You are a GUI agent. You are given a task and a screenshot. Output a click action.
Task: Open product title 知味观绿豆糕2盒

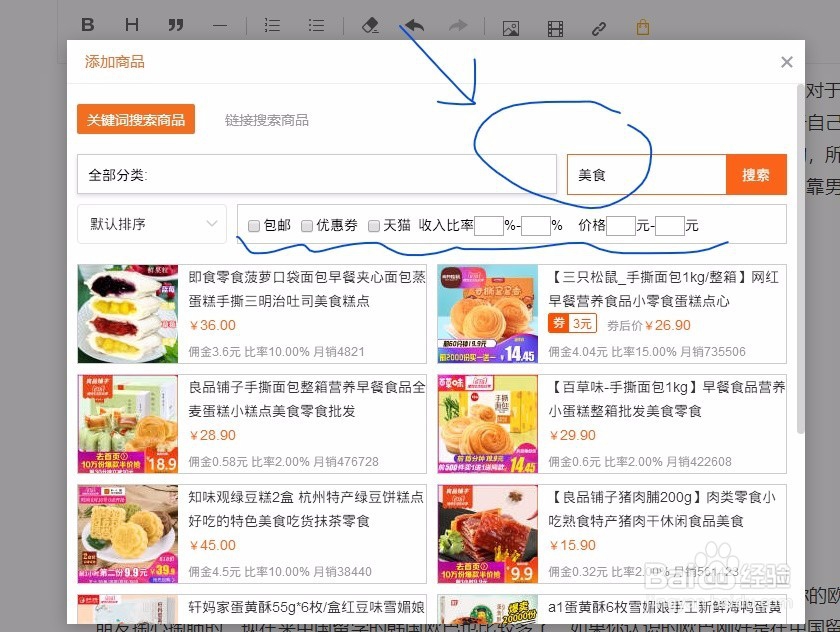[305, 509]
